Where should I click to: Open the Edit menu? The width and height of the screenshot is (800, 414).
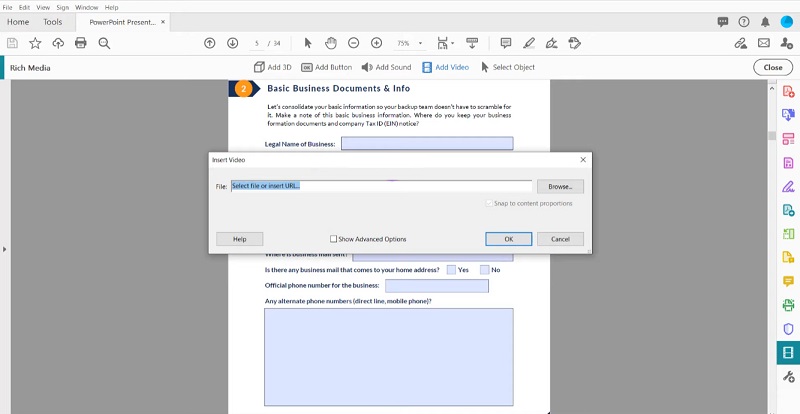pos(24,7)
